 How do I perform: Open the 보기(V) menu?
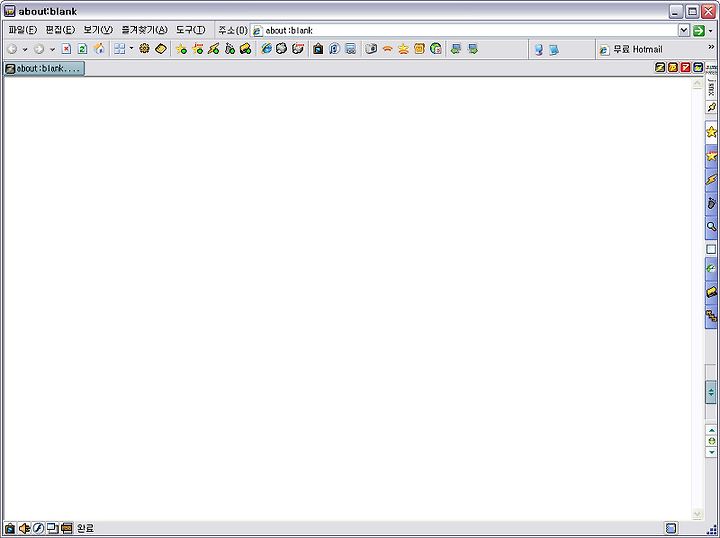pos(98,30)
